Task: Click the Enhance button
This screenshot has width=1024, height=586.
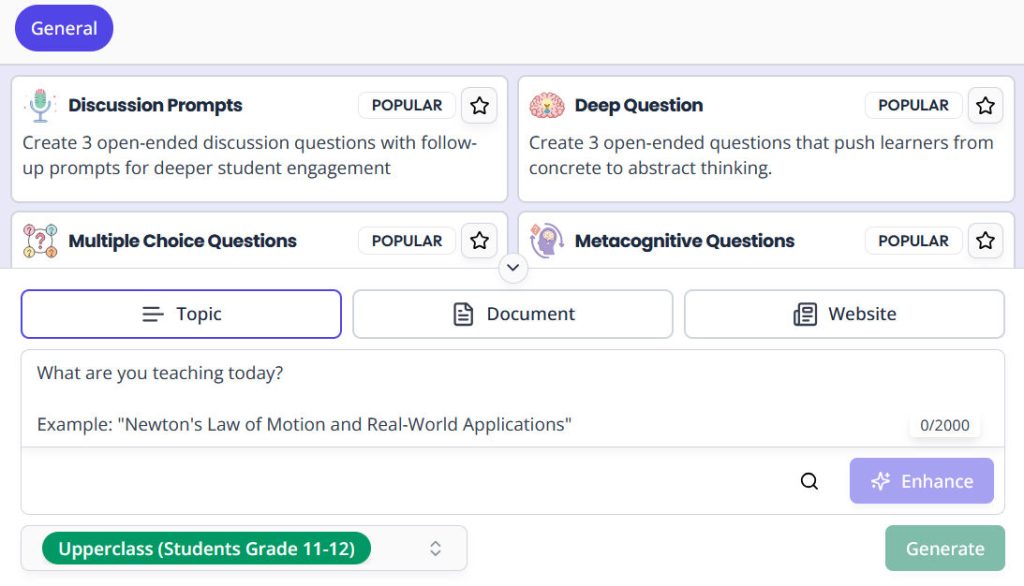Action: 921,481
